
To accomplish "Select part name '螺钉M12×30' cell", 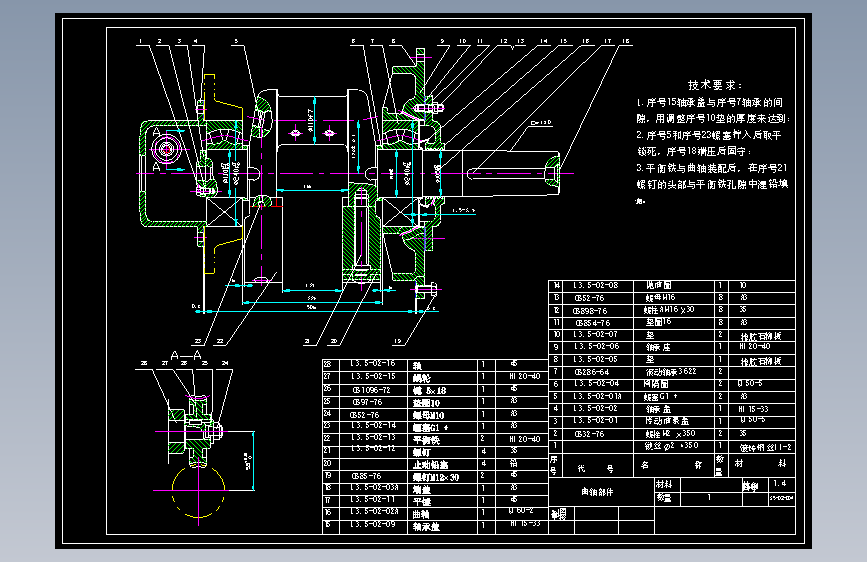I will click(436, 477).
